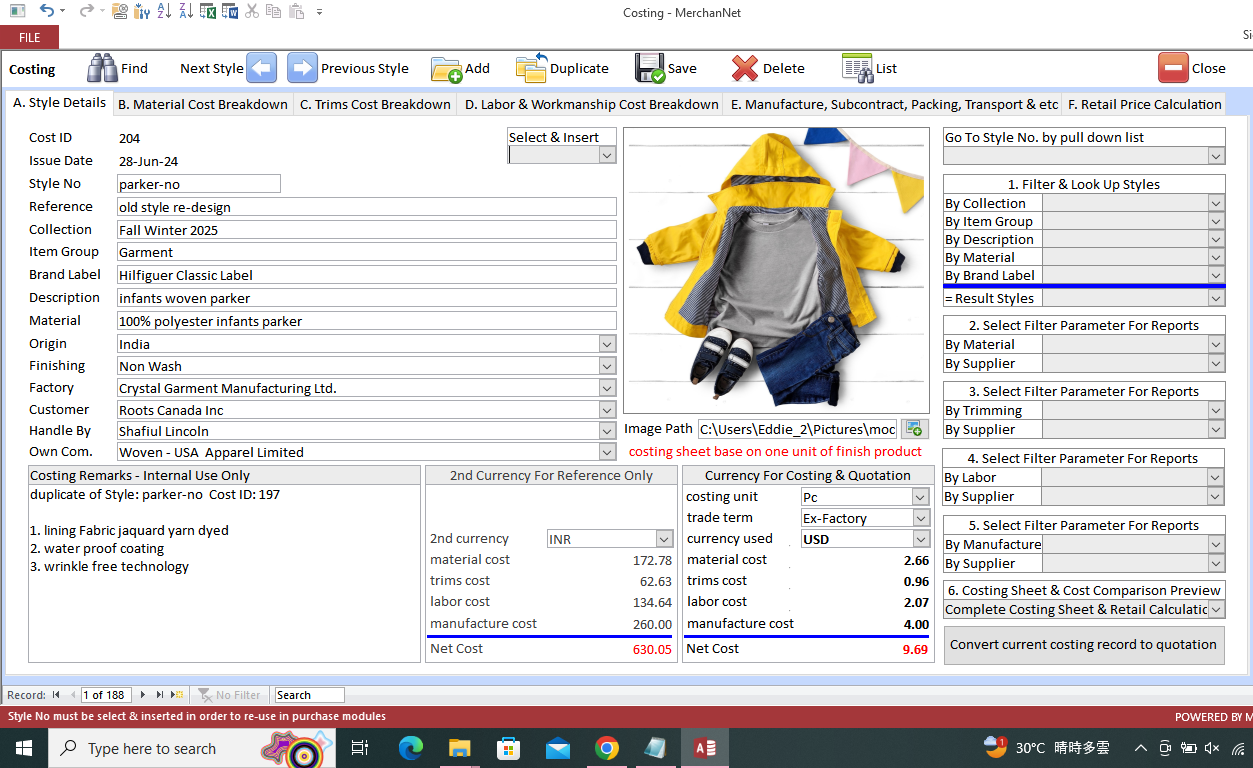The image size is (1253, 768).
Task: Open Go To Style No pull down list
Action: pos(1215,157)
